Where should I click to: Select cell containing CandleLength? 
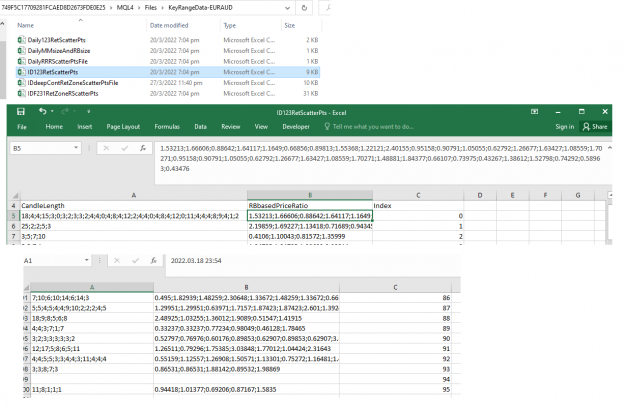coord(134,206)
